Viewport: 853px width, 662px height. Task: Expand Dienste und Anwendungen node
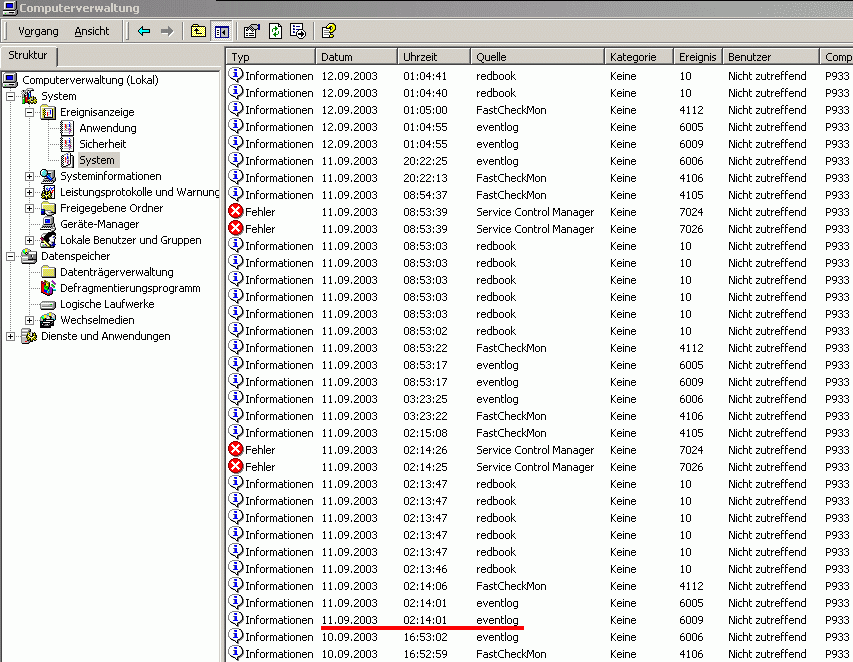[10, 337]
